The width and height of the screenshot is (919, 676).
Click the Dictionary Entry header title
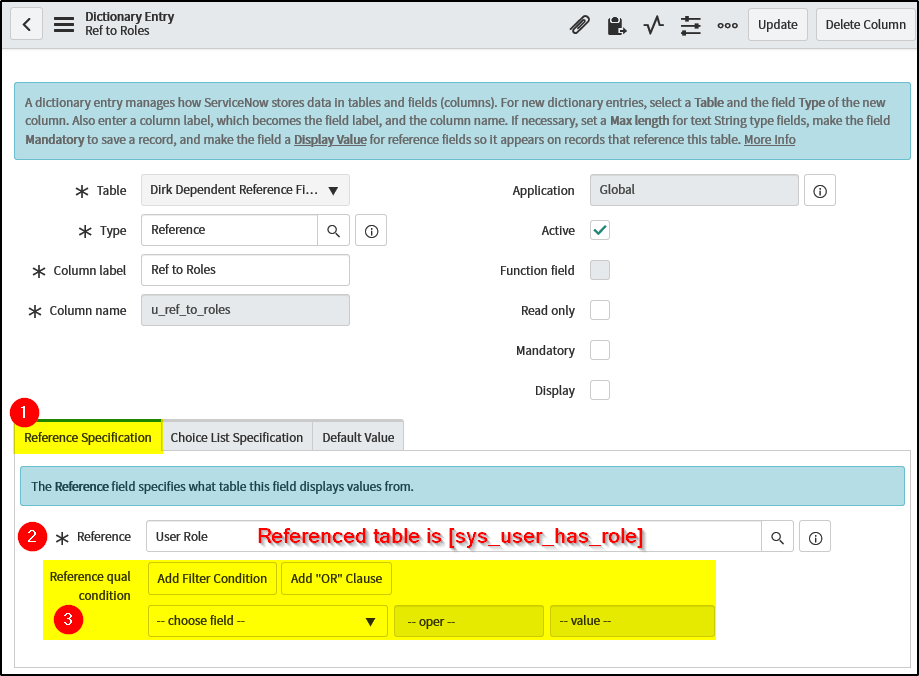(x=130, y=16)
